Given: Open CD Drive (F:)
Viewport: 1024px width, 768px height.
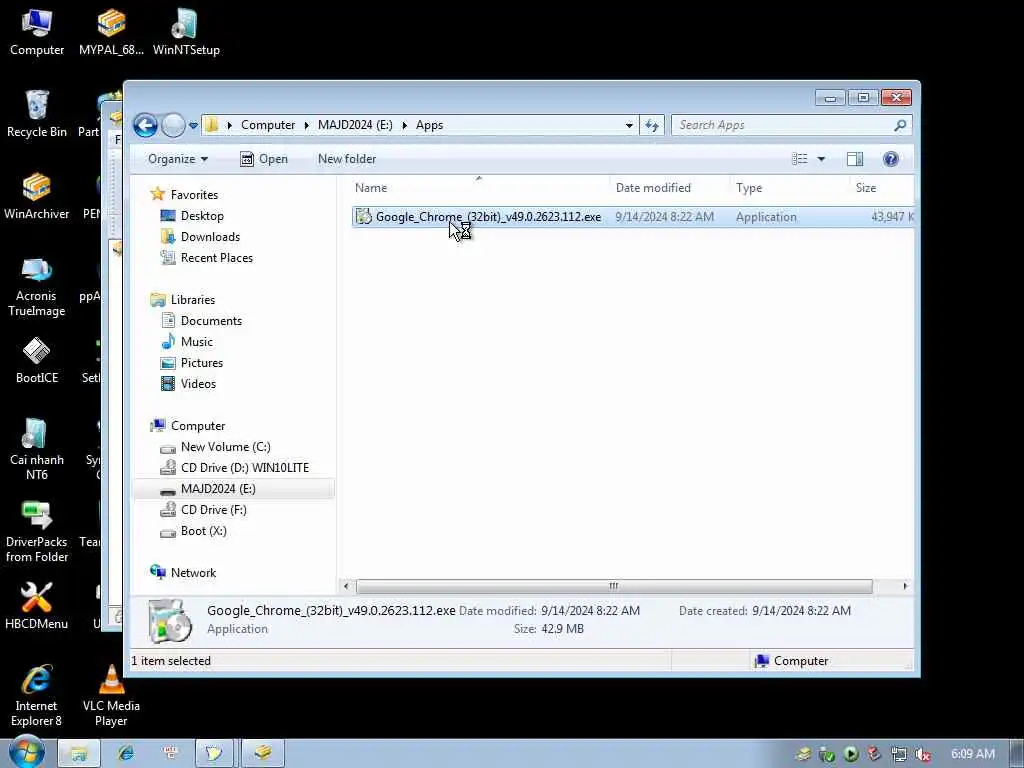Looking at the screenshot, I should [214, 509].
